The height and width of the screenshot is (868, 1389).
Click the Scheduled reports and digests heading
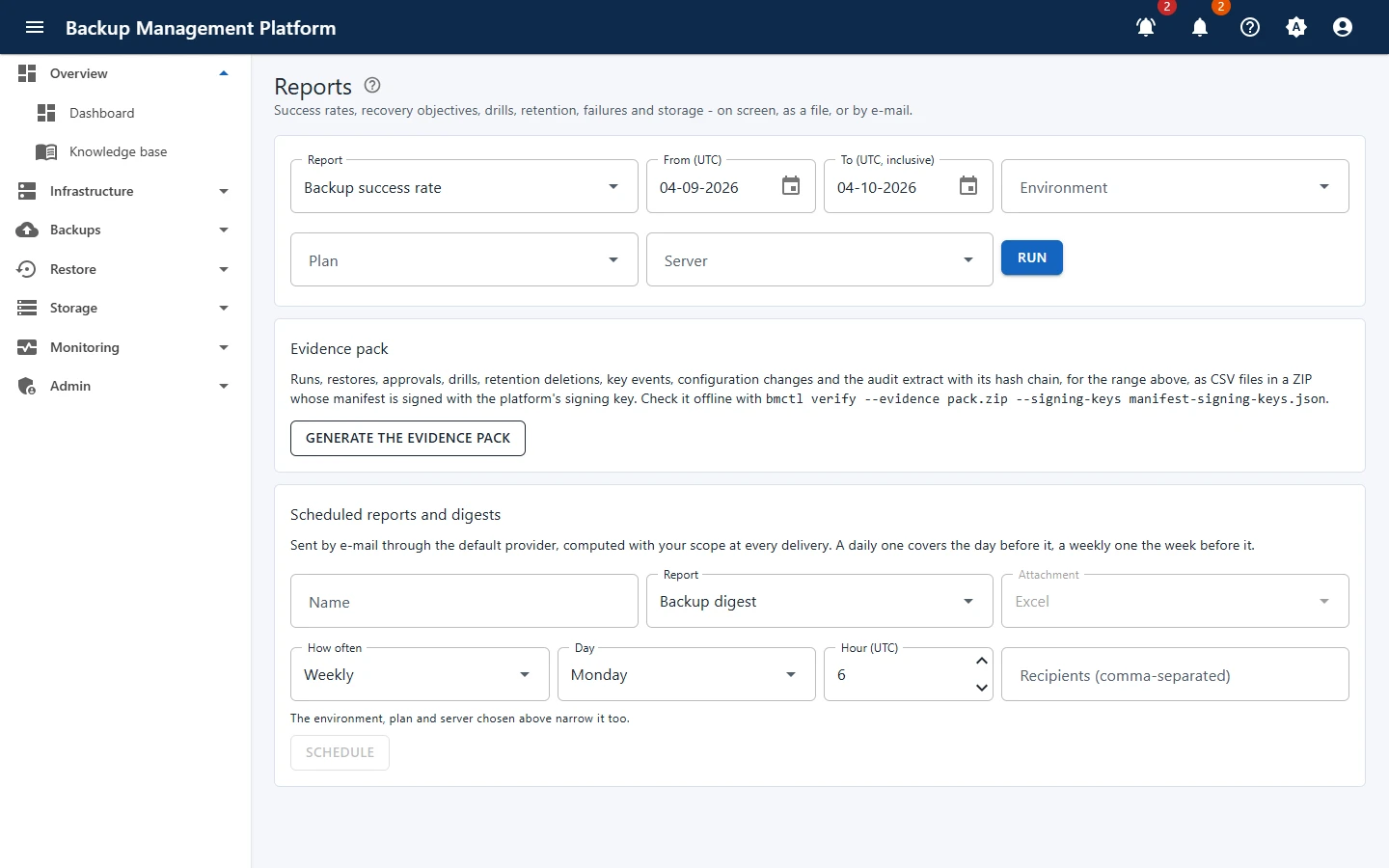tap(395, 514)
